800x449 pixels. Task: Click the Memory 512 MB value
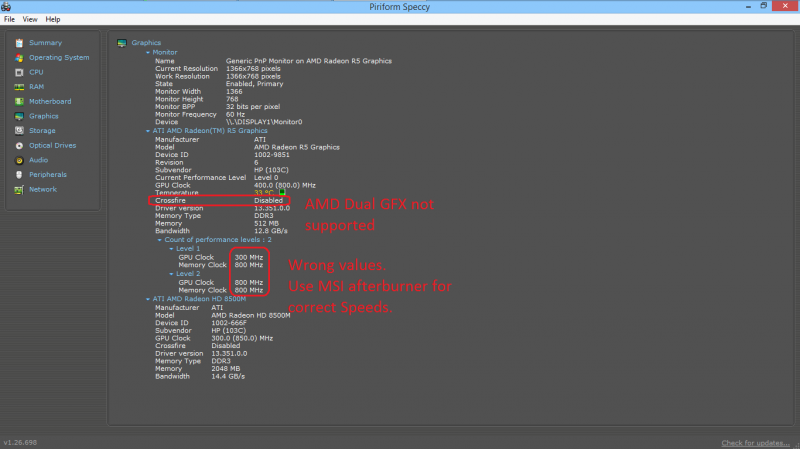click(x=266, y=223)
